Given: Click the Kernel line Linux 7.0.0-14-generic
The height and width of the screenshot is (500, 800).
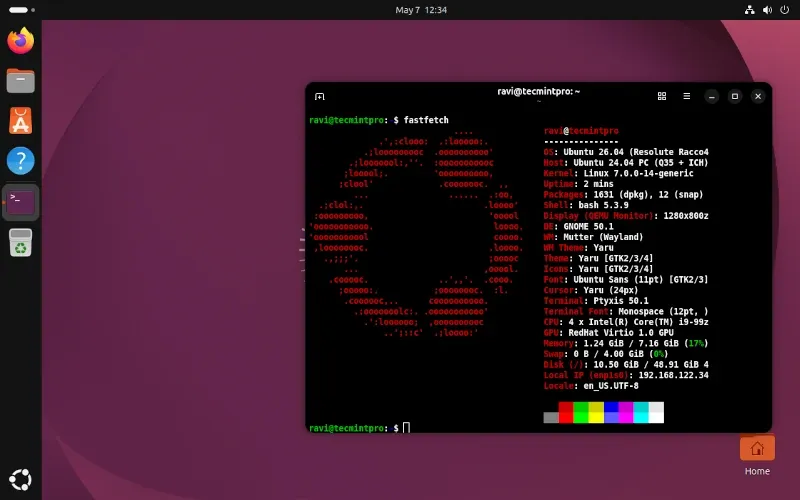Looking at the screenshot, I should pos(618,173).
